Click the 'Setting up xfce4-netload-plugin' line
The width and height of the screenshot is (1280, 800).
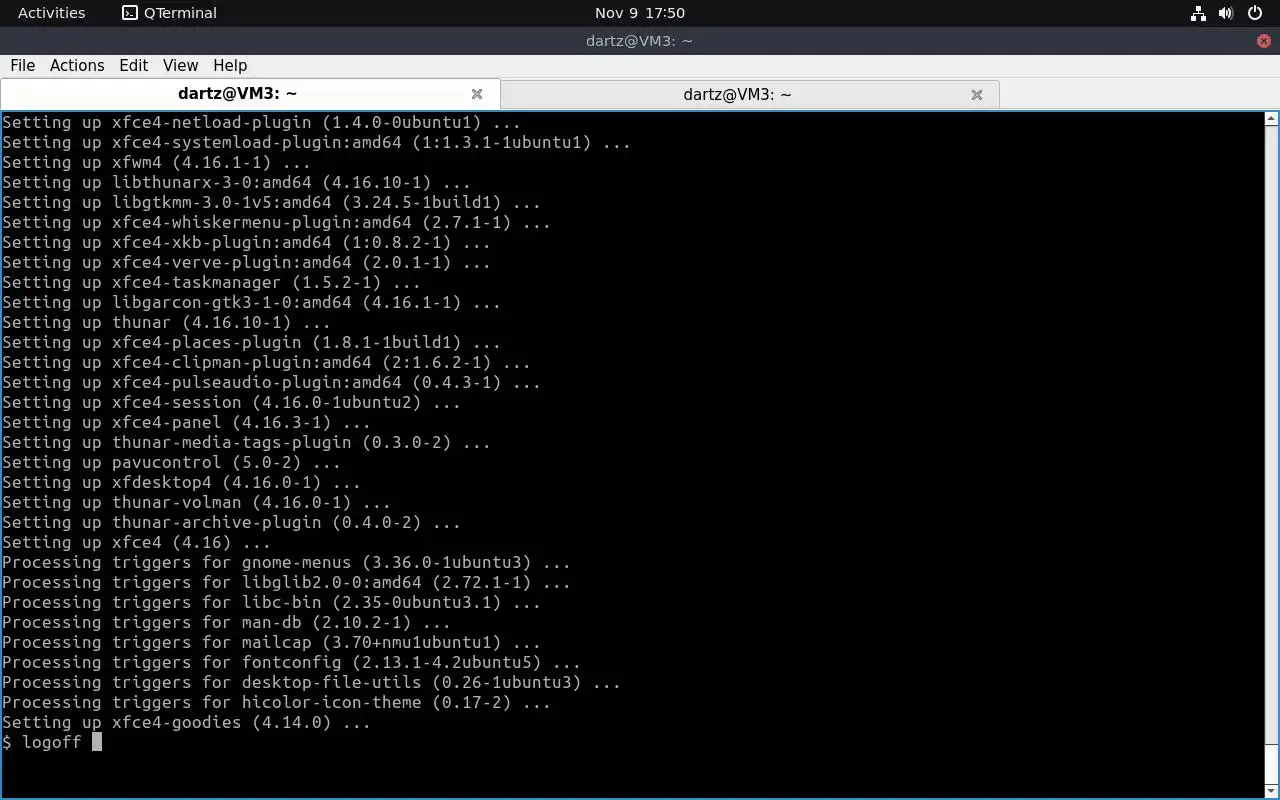(x=261, y=122)
